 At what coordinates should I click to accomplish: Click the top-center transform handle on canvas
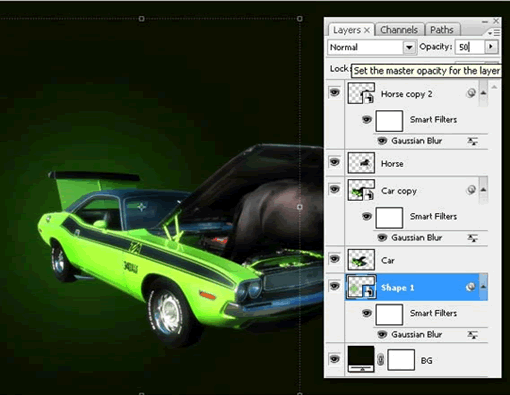click(141, 19)
